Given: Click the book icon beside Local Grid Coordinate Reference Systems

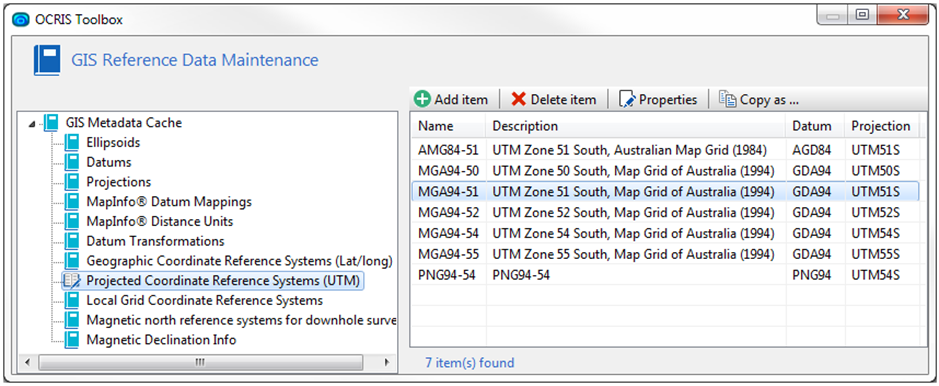Looking at the screenshot, I should (72, 300).
